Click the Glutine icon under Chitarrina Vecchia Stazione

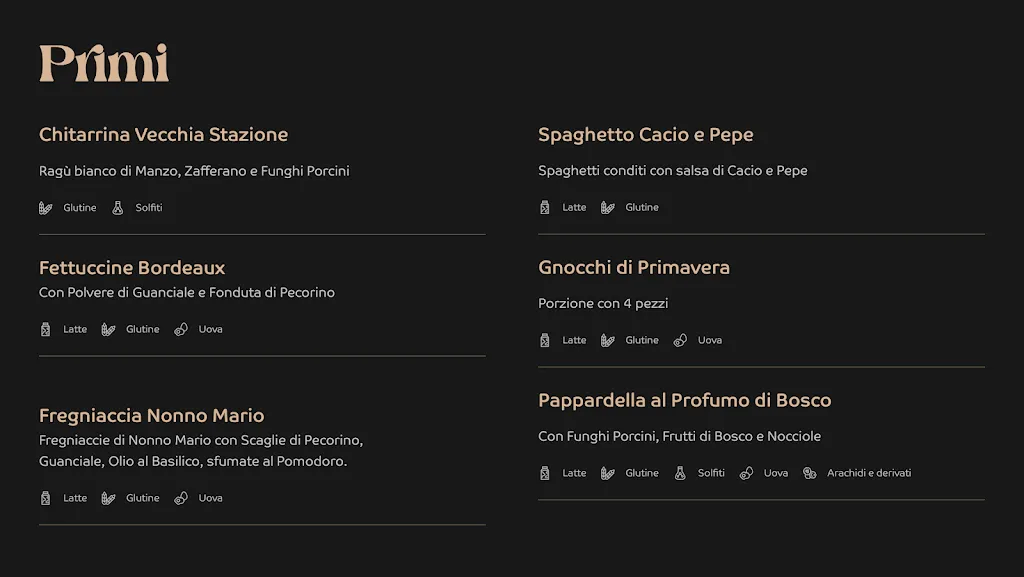tap(45, 208)
